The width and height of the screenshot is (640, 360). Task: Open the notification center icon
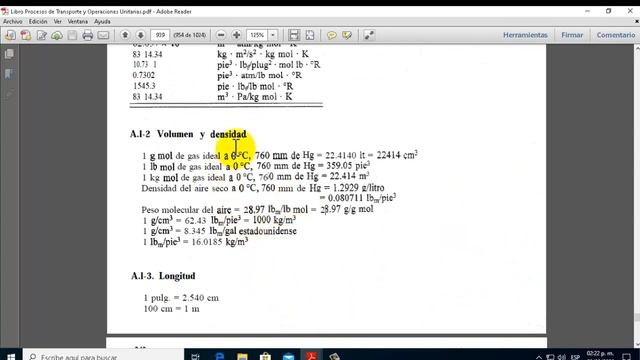point(627,357)
